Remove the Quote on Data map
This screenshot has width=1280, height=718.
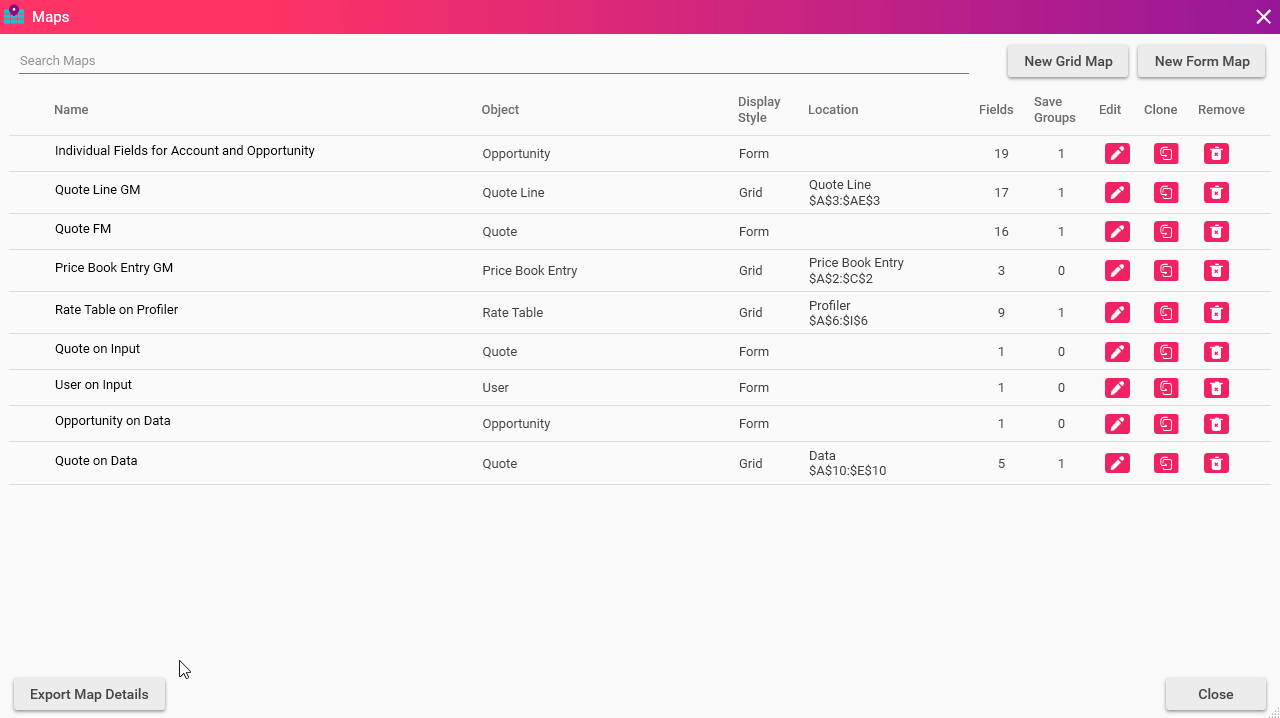[x=1216, y=463]
